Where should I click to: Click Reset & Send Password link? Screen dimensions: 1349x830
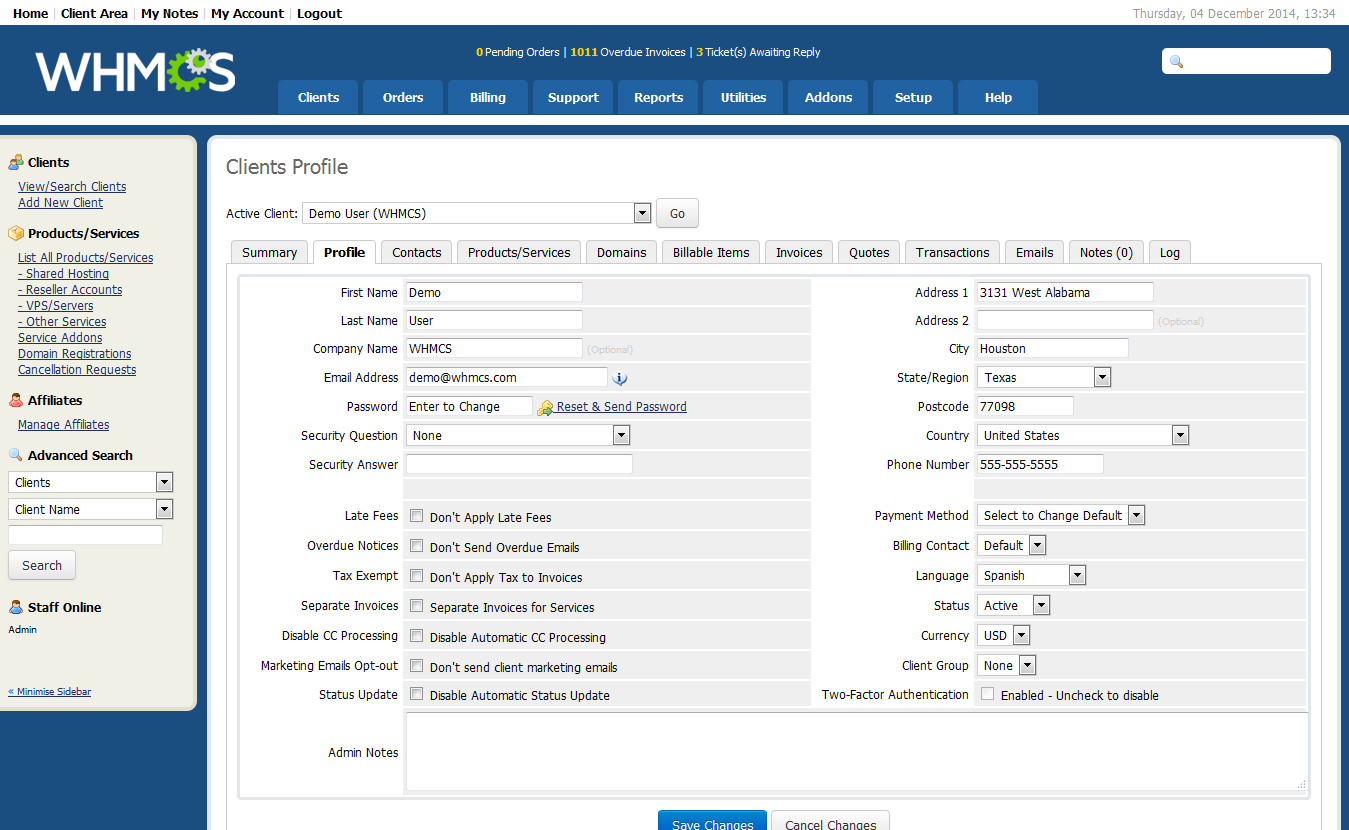622,407
